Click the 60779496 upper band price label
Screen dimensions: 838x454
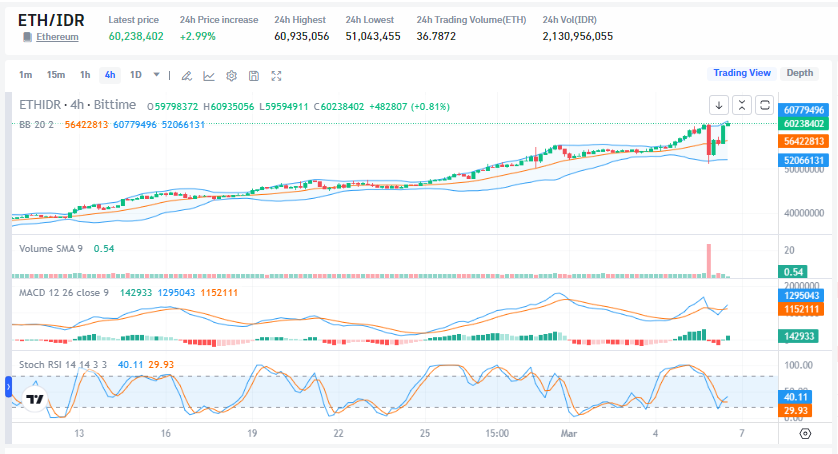pyautogui.click(x=804, y=110)
